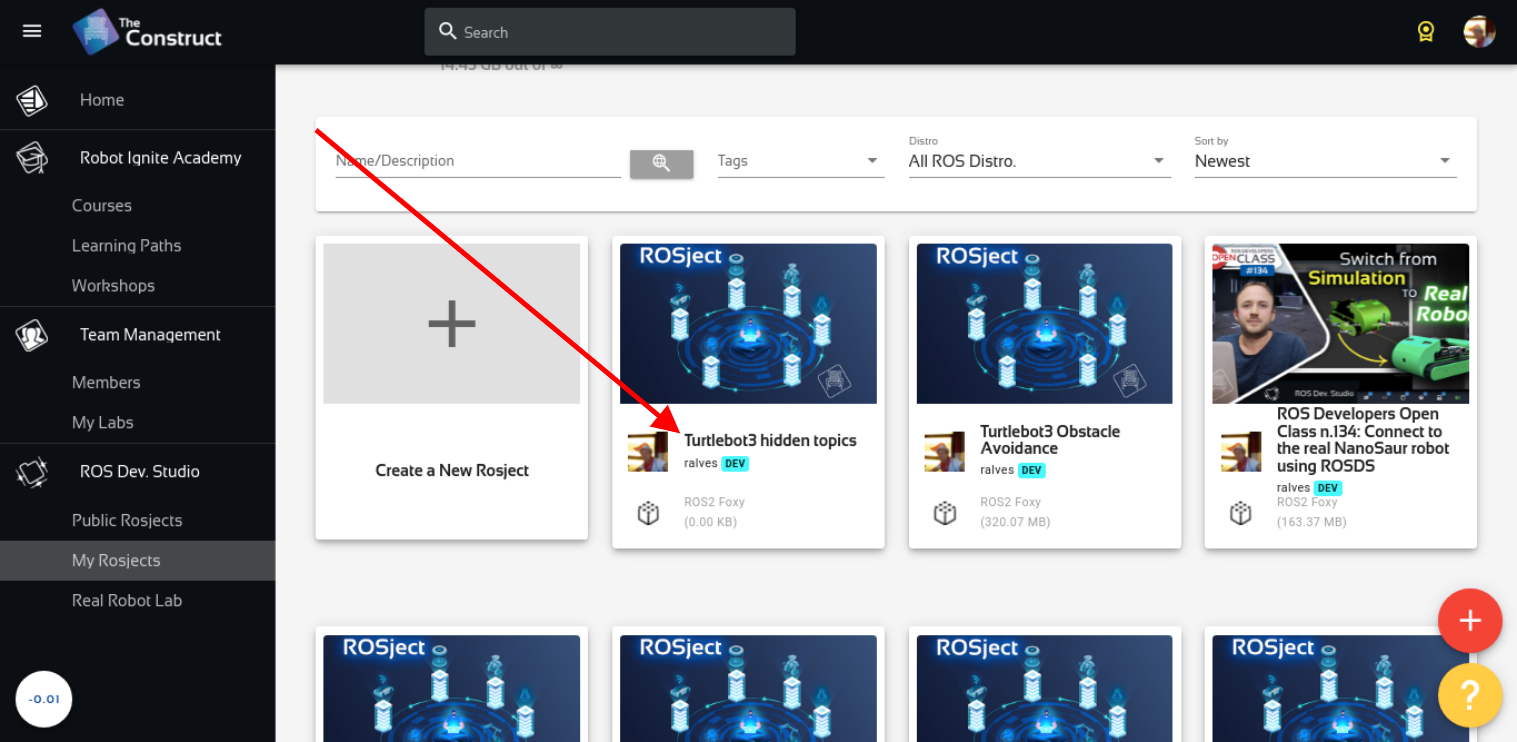The height and width of the screenshot is (742, 1517).
Task: Click ROS2 Foxy (0.00 KB) text
Action: tap(714, 512)
